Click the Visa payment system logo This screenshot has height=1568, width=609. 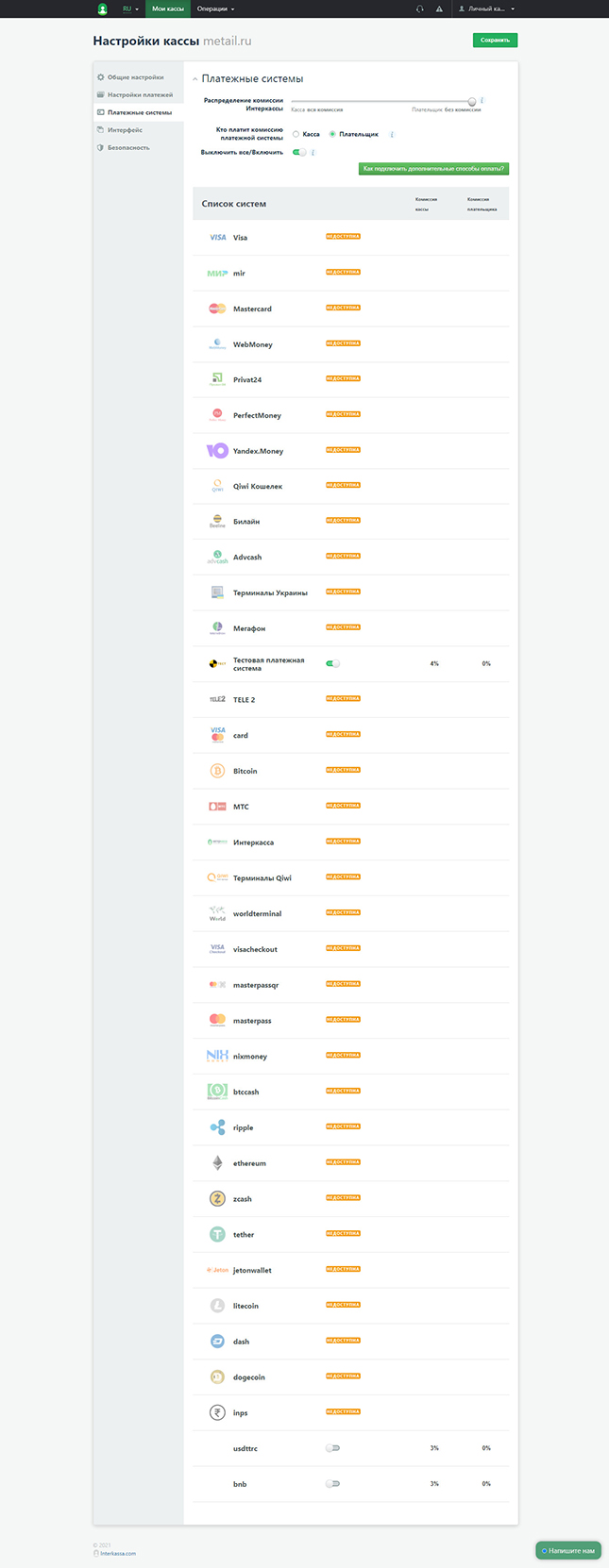click(217, 238)
